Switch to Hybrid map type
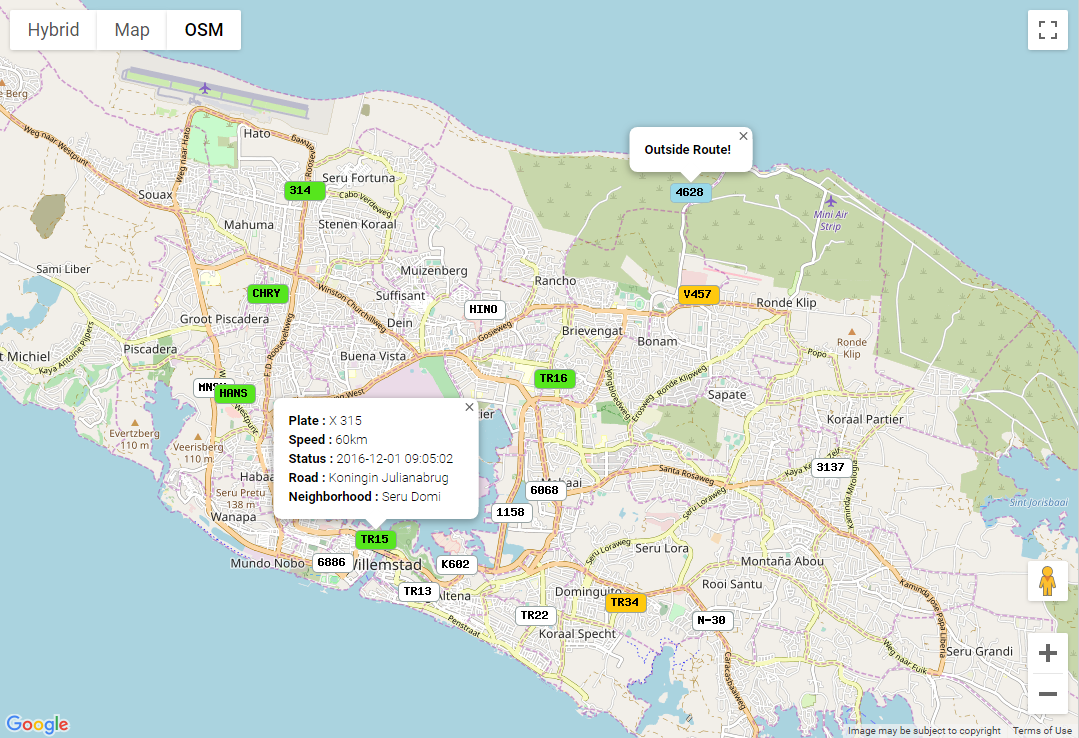 (x=53, y=30)
